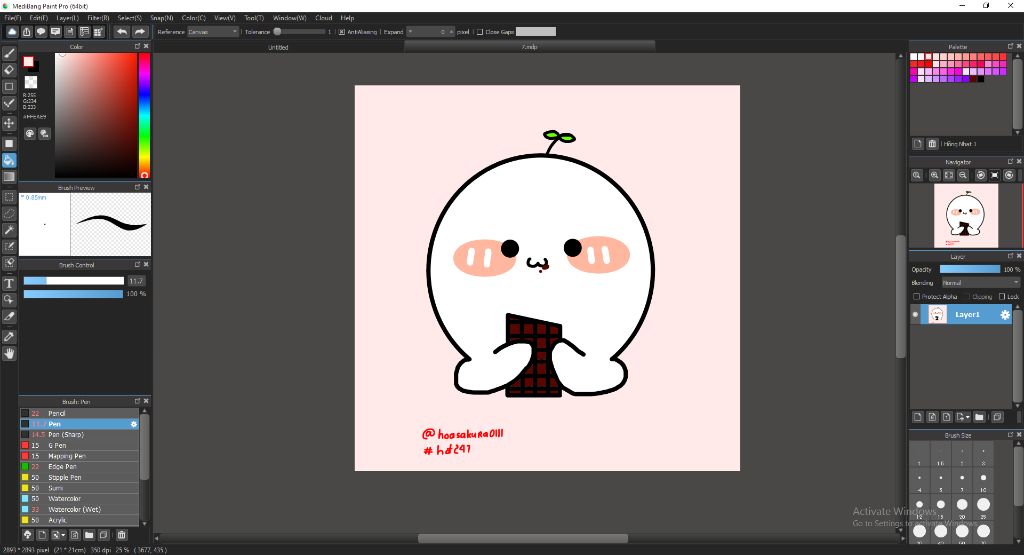Enable Protect Alpha checkbox
1024x555 pixels.
click(916, 297)
